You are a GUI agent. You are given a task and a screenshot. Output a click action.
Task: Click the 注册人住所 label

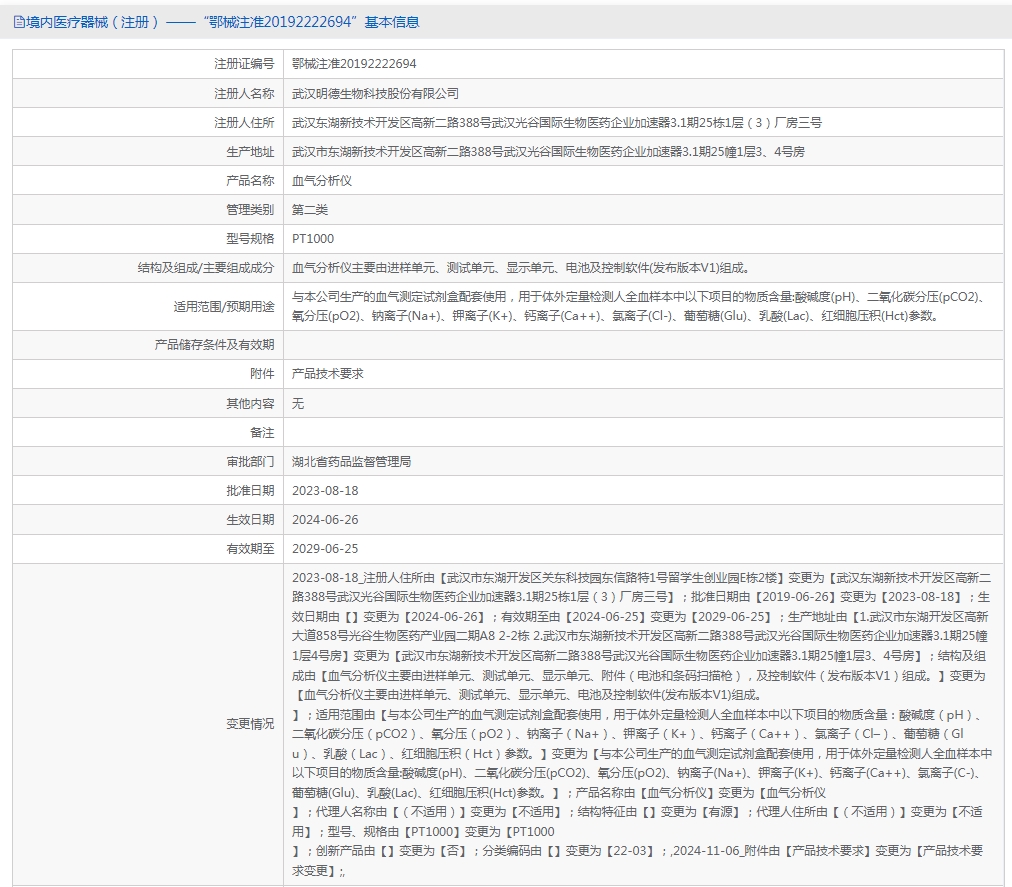coord(244,123)
